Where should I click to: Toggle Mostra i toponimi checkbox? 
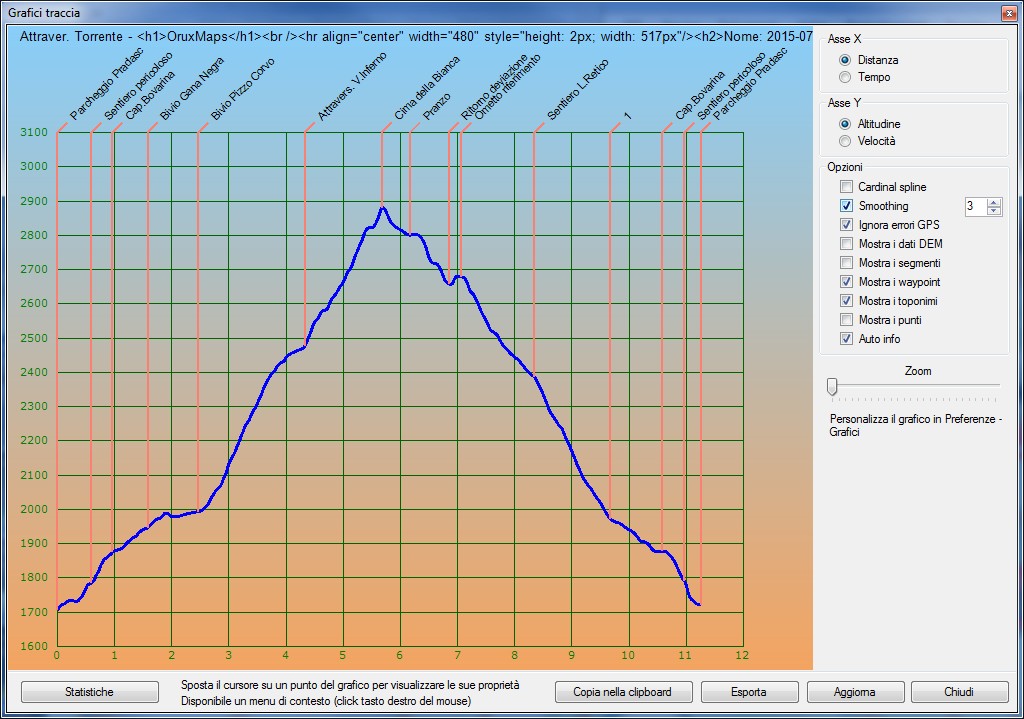click(847, 301)
